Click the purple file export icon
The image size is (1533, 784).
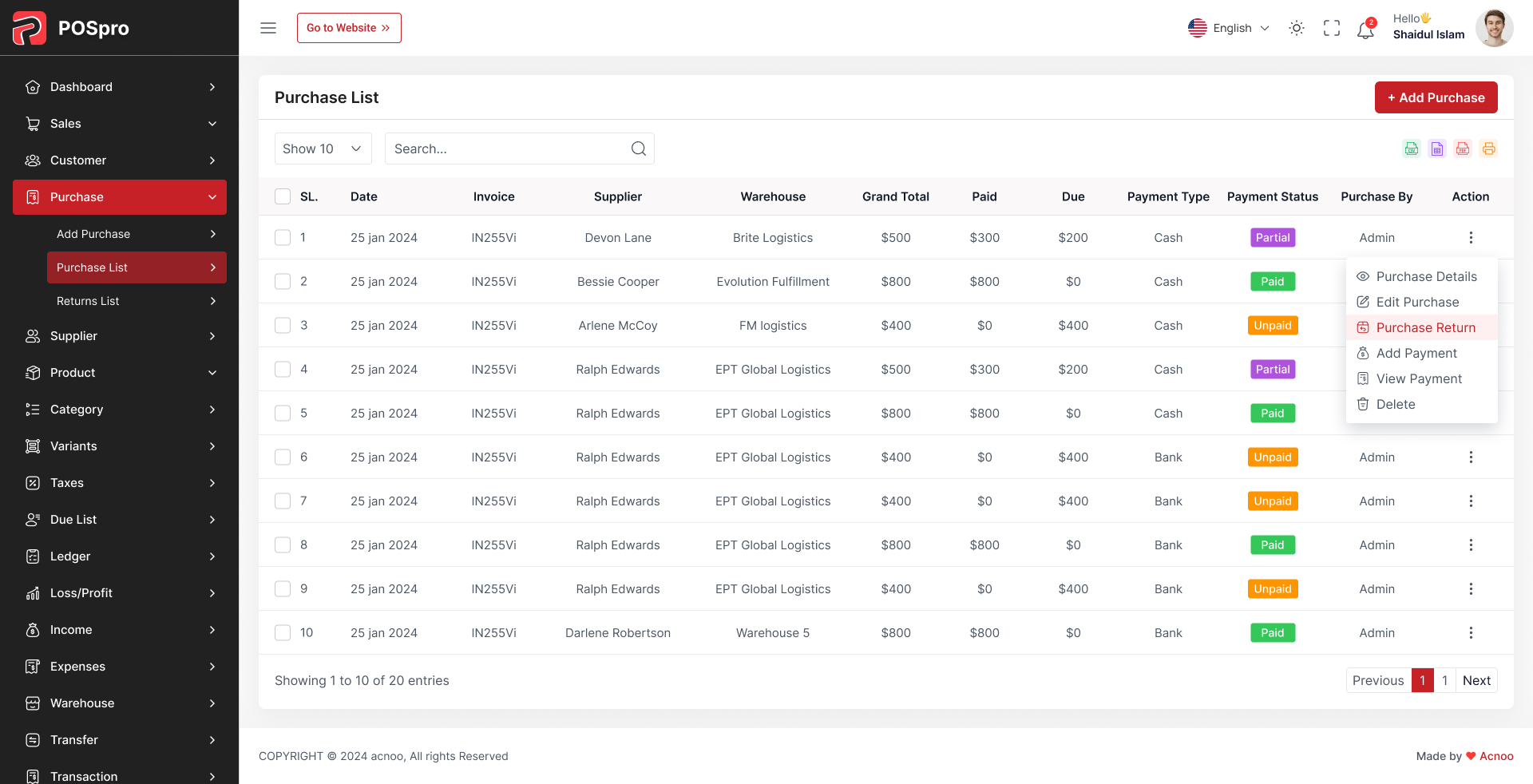coord(1437,148)
